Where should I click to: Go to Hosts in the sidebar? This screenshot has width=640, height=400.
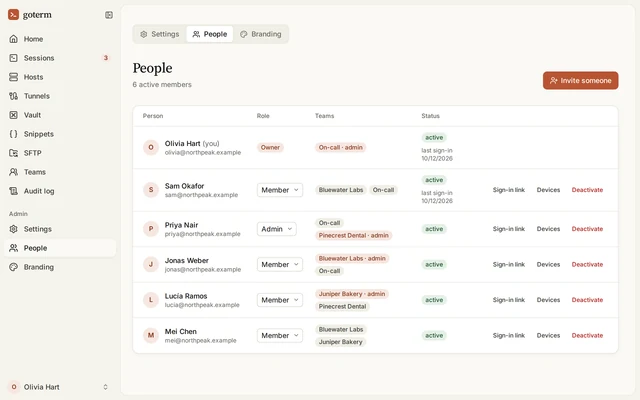[60, 77]
